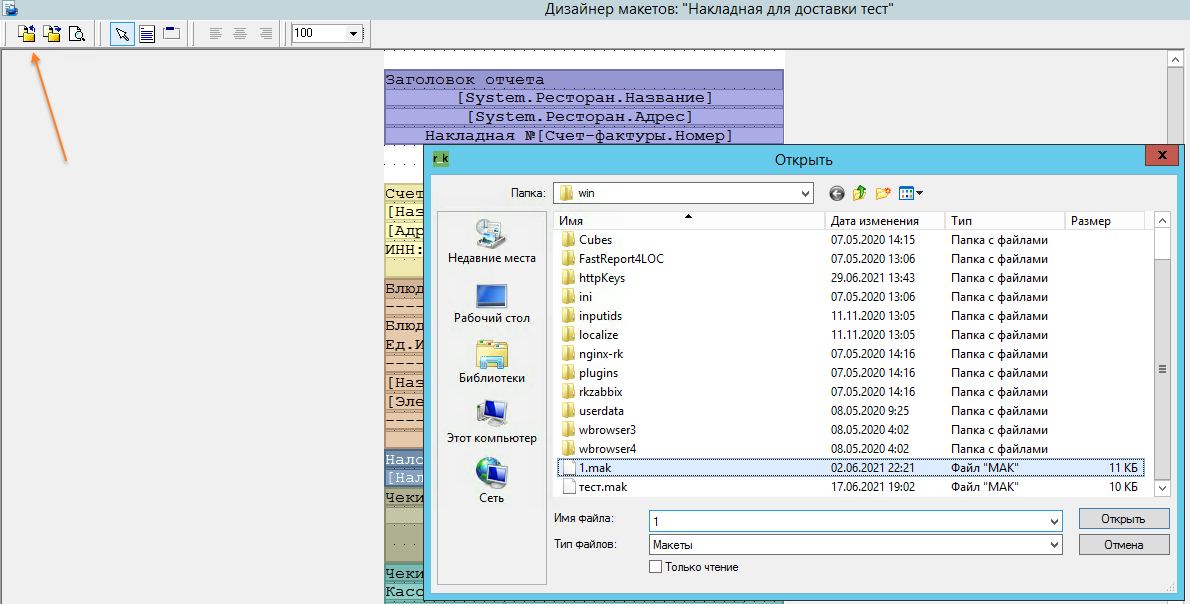Align text right in designer toolbar
1190x604 pixels.
266,33
